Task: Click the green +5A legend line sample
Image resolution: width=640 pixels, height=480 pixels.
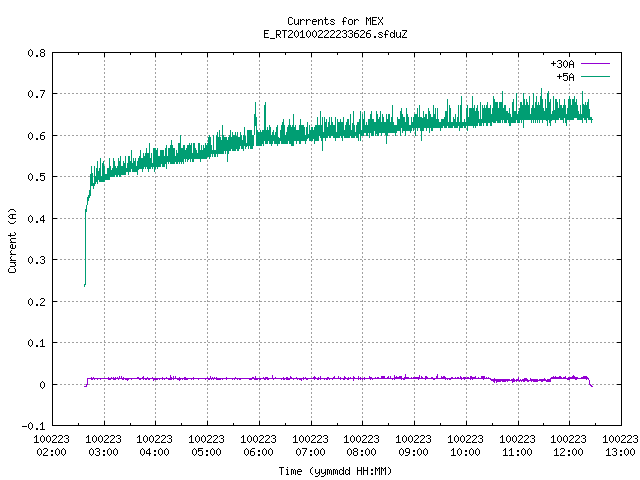Action: point(595,76)
